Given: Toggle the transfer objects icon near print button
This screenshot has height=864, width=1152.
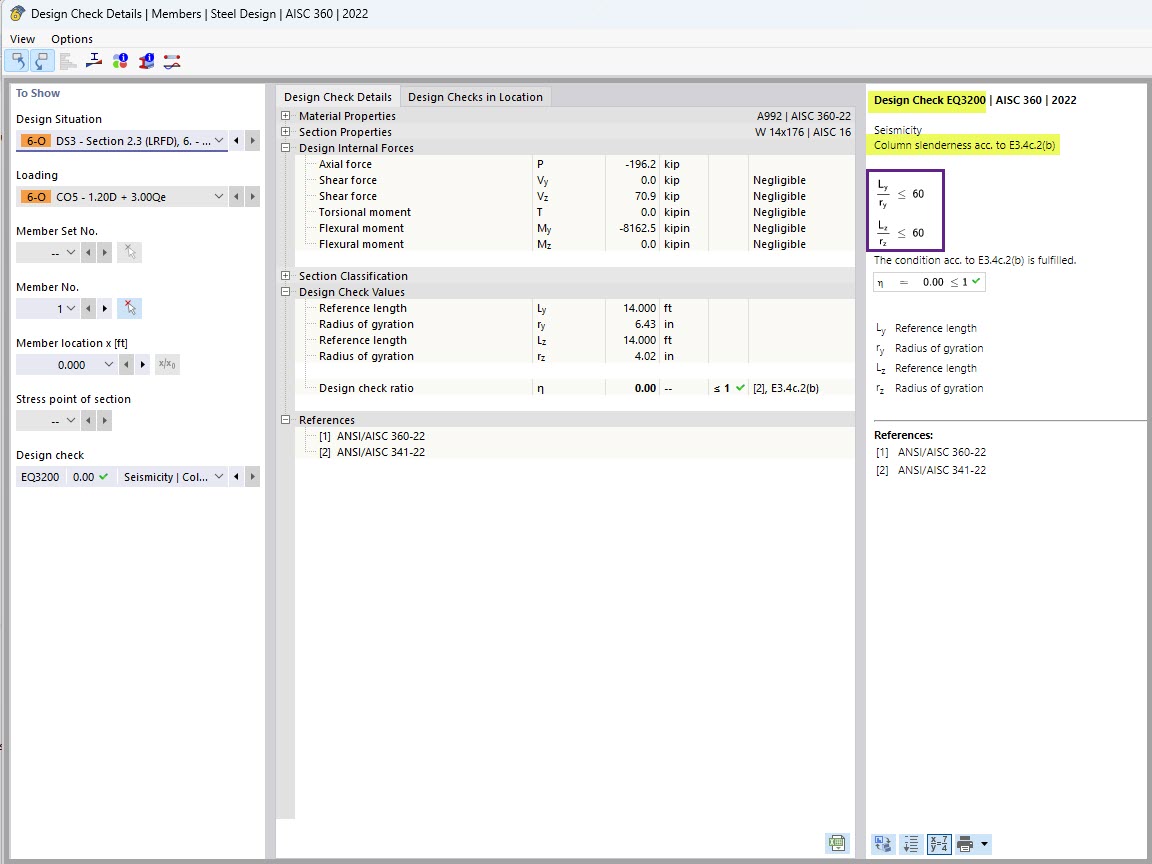Looking at the screenshot, I should coord(883,843).
